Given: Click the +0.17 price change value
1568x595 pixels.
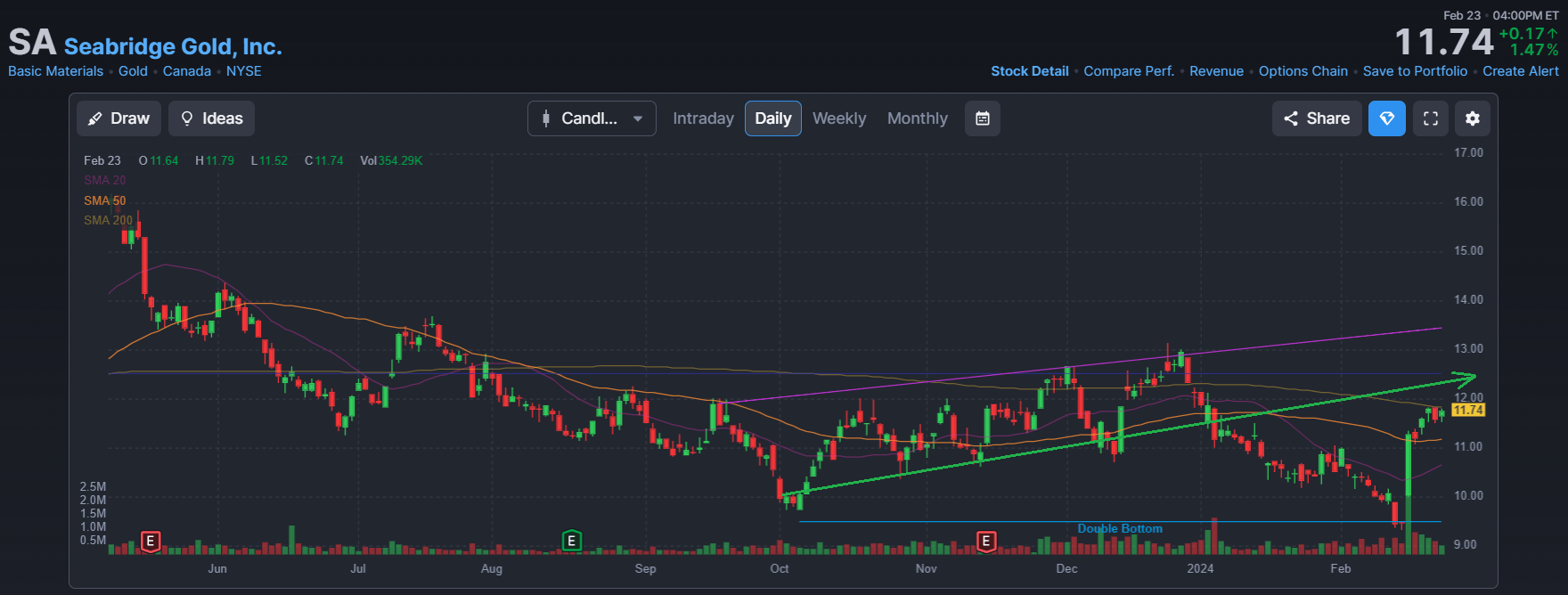Looking at the screenshot, I should 1529,34.
